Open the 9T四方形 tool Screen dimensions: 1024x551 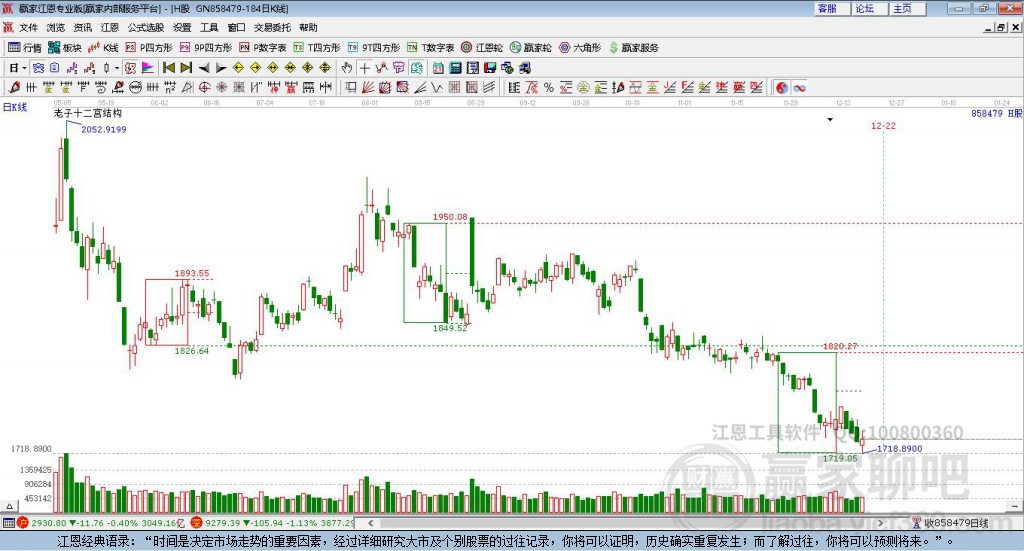point(374,48)
